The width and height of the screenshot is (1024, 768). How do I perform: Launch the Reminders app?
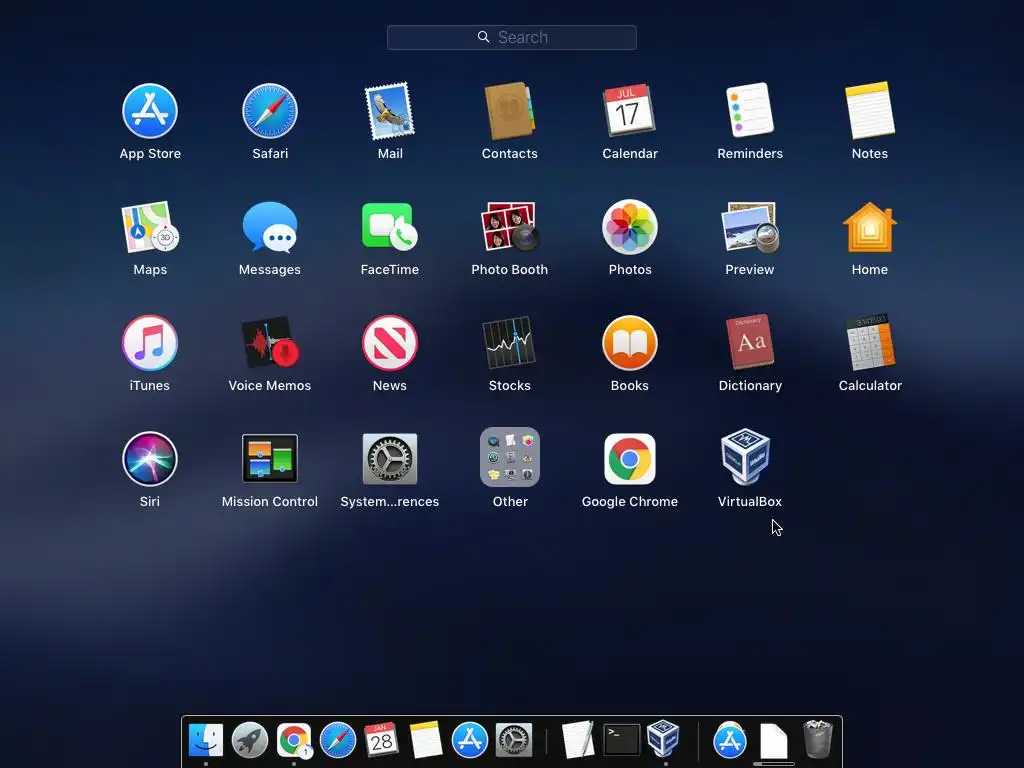750,110
